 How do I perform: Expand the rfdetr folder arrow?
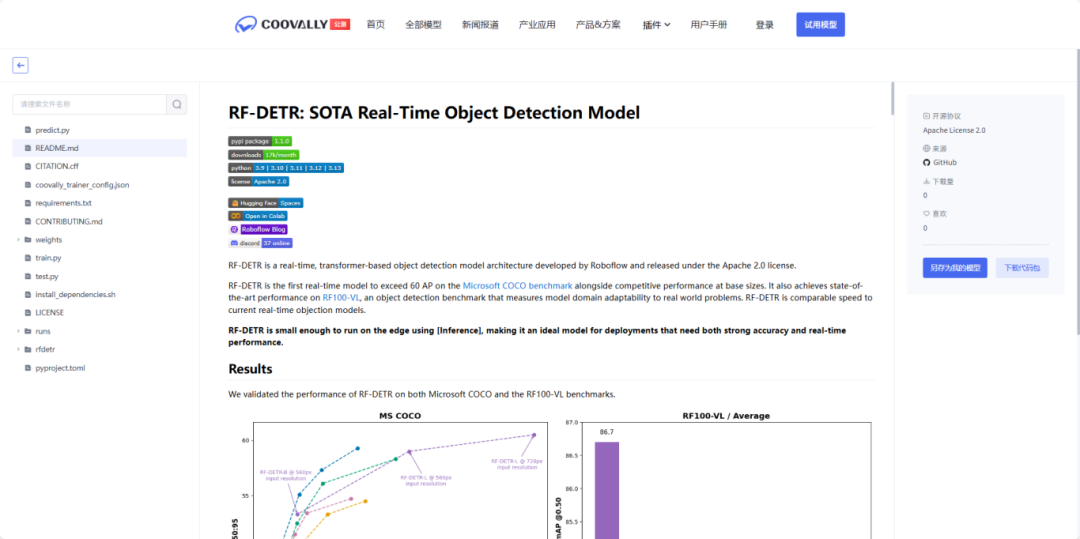[x=17, y=349]
